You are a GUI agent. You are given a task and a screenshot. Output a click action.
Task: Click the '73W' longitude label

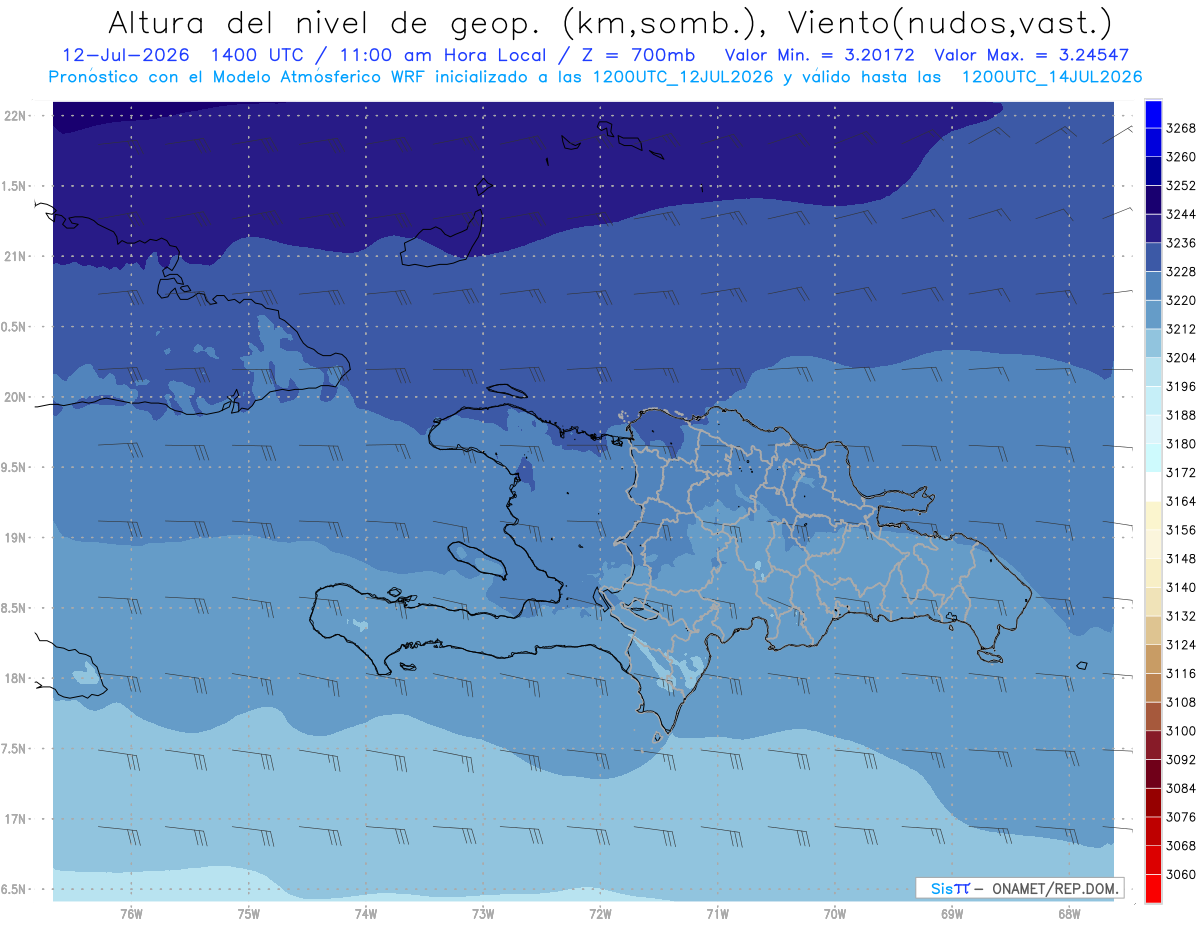click(483, 914)
